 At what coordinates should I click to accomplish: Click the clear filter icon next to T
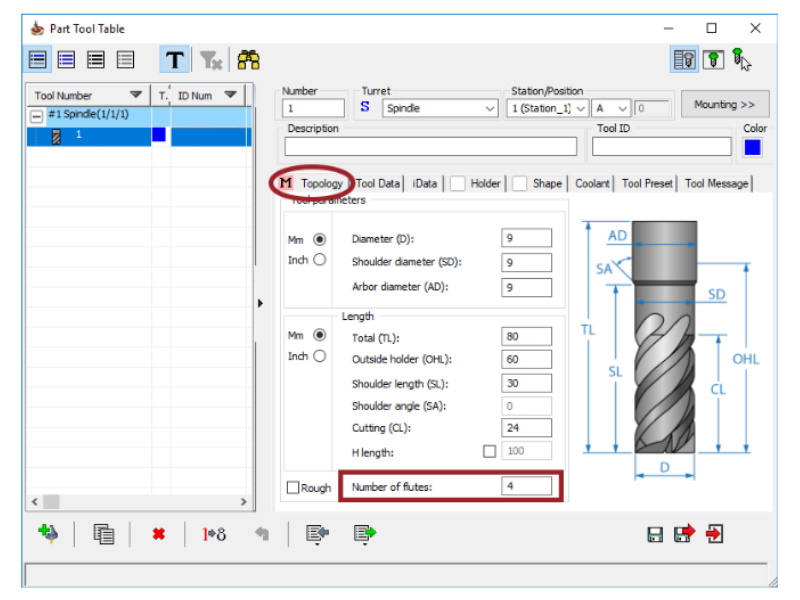click(x=211, y=60)
